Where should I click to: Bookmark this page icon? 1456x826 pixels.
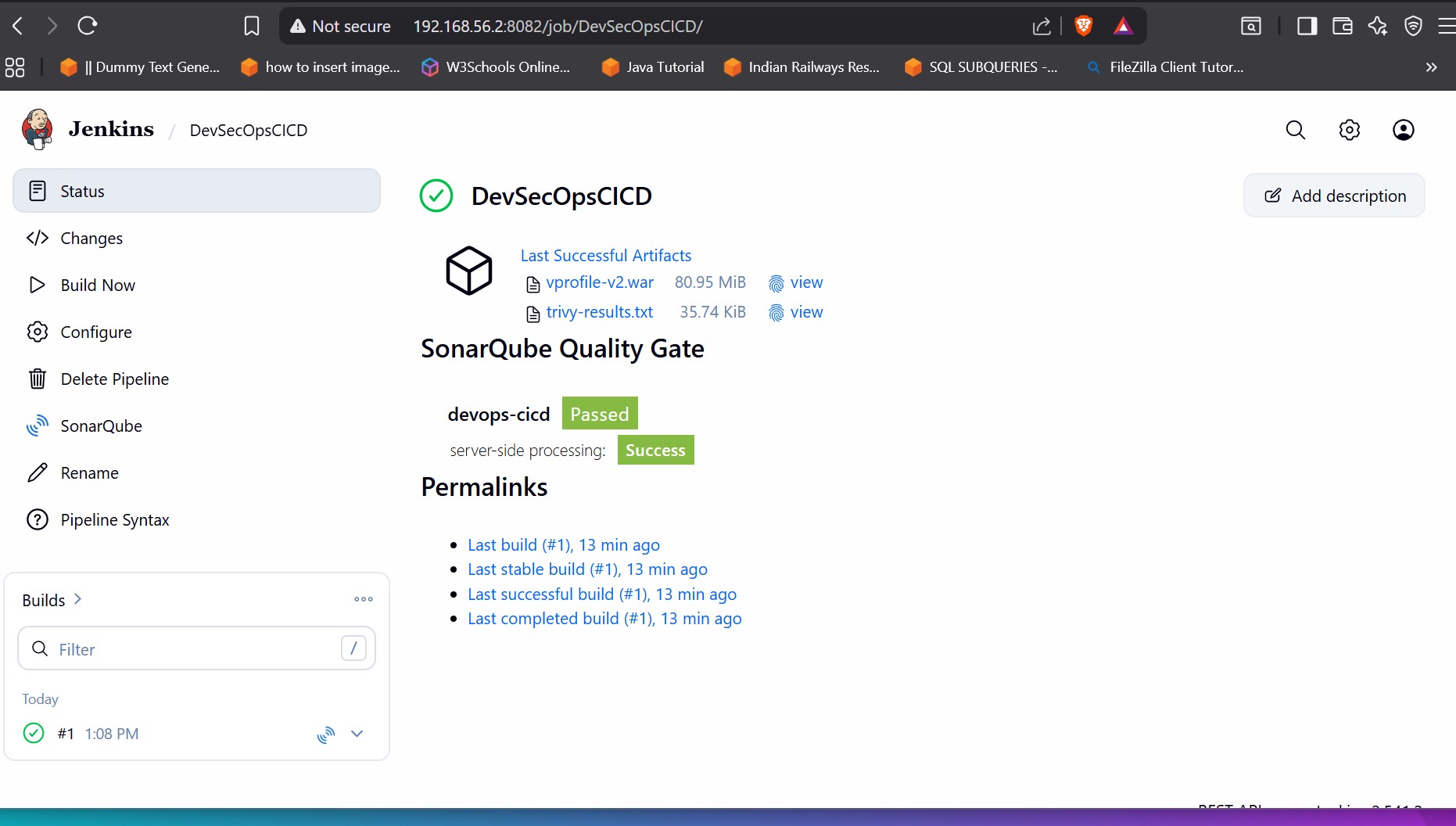click(x=252, y=26)
